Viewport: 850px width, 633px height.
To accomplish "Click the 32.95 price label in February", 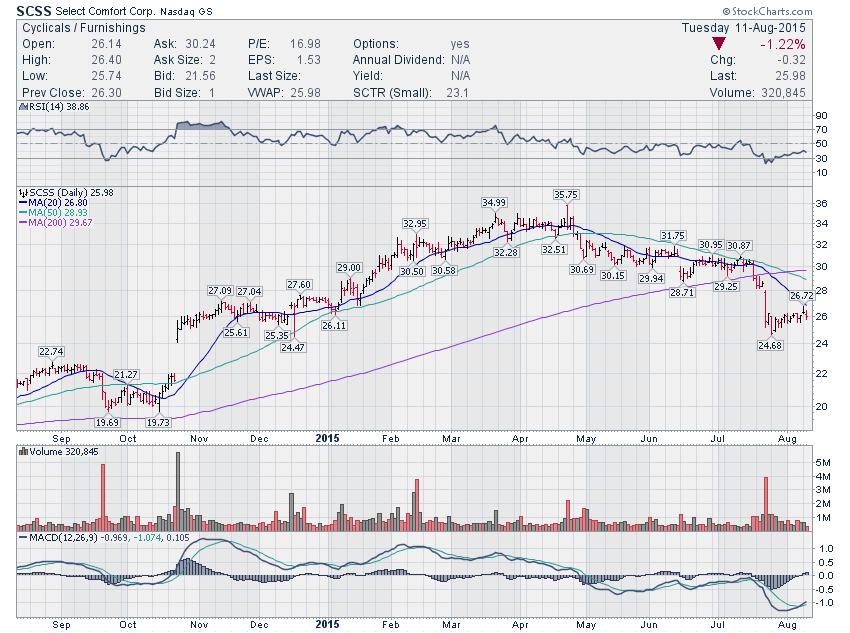I will tap(415, 223).
